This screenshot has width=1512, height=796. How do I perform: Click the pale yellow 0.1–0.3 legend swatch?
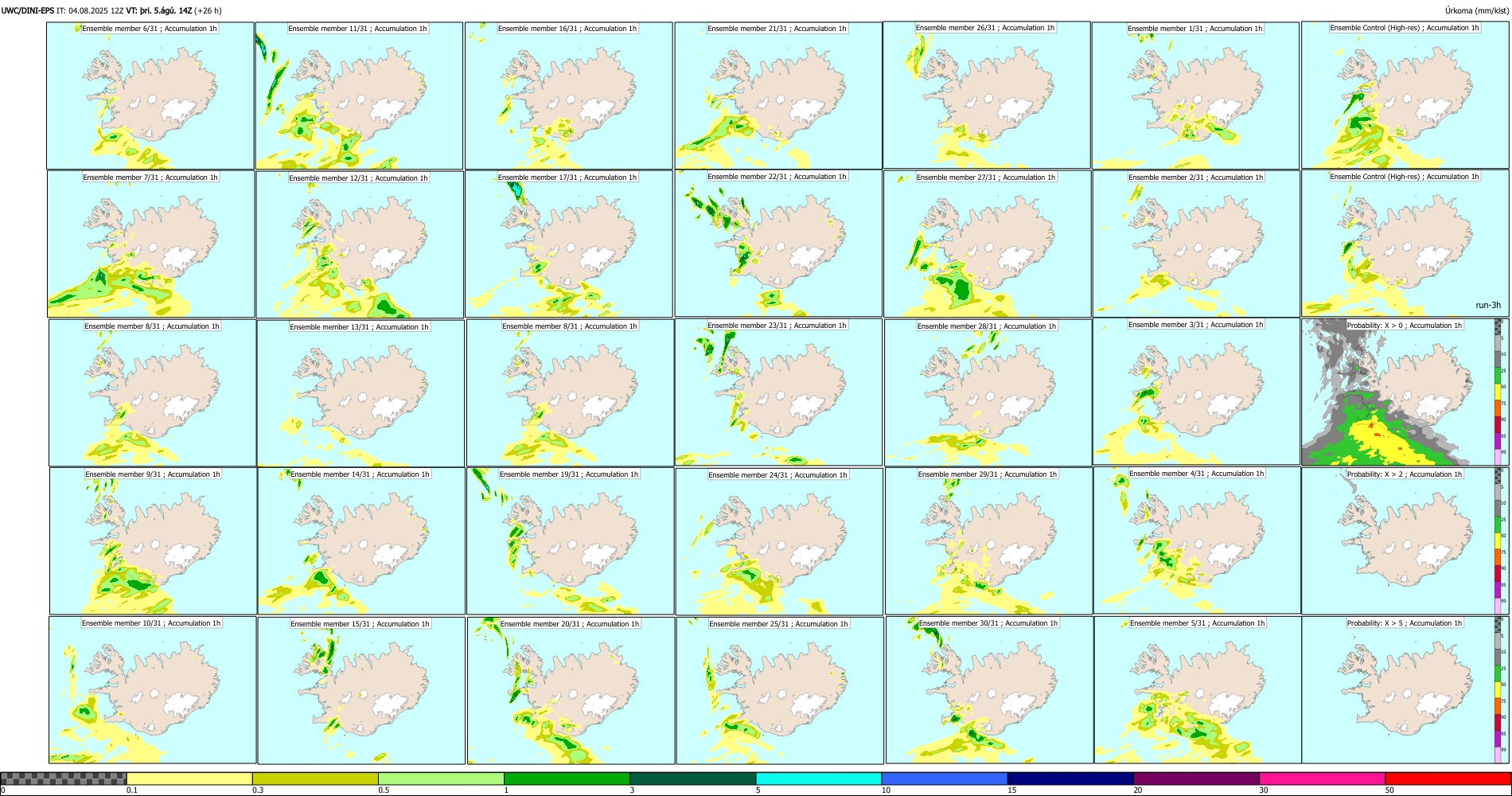coord(189,778)
